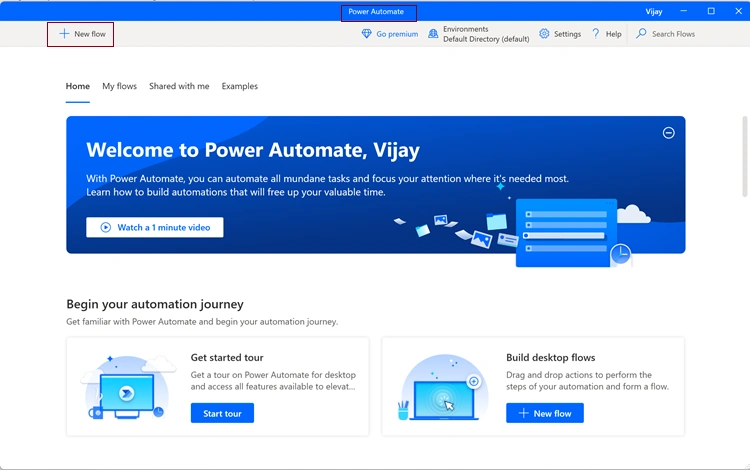
Task: Click New flow in top toolbar
Action: tap(82, 34)
